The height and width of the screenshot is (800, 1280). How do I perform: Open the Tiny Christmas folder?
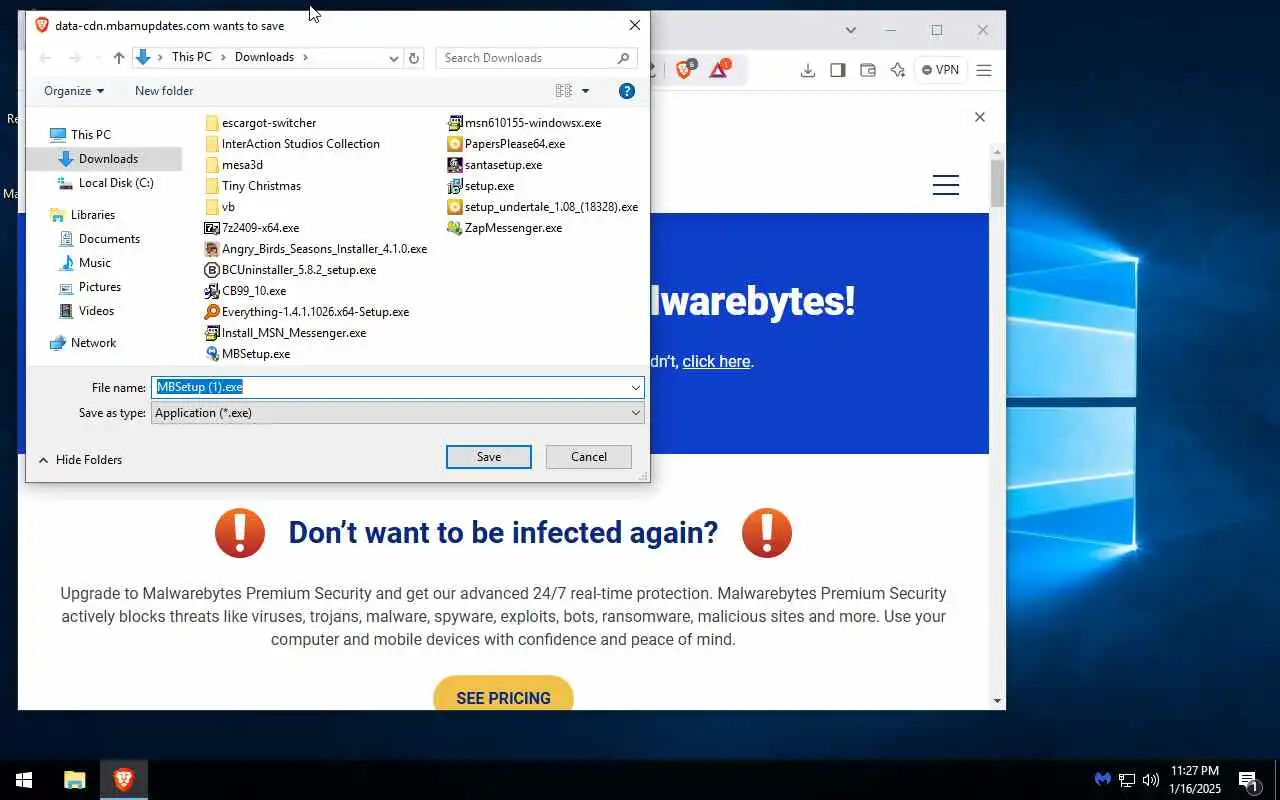point(253,186)
